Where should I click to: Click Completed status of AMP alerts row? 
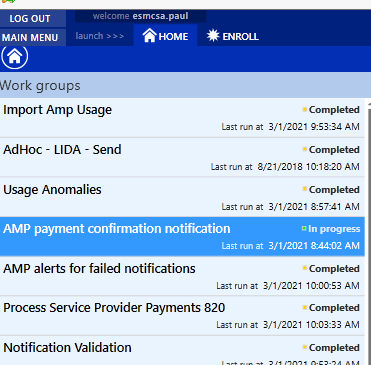pos(334,269)
